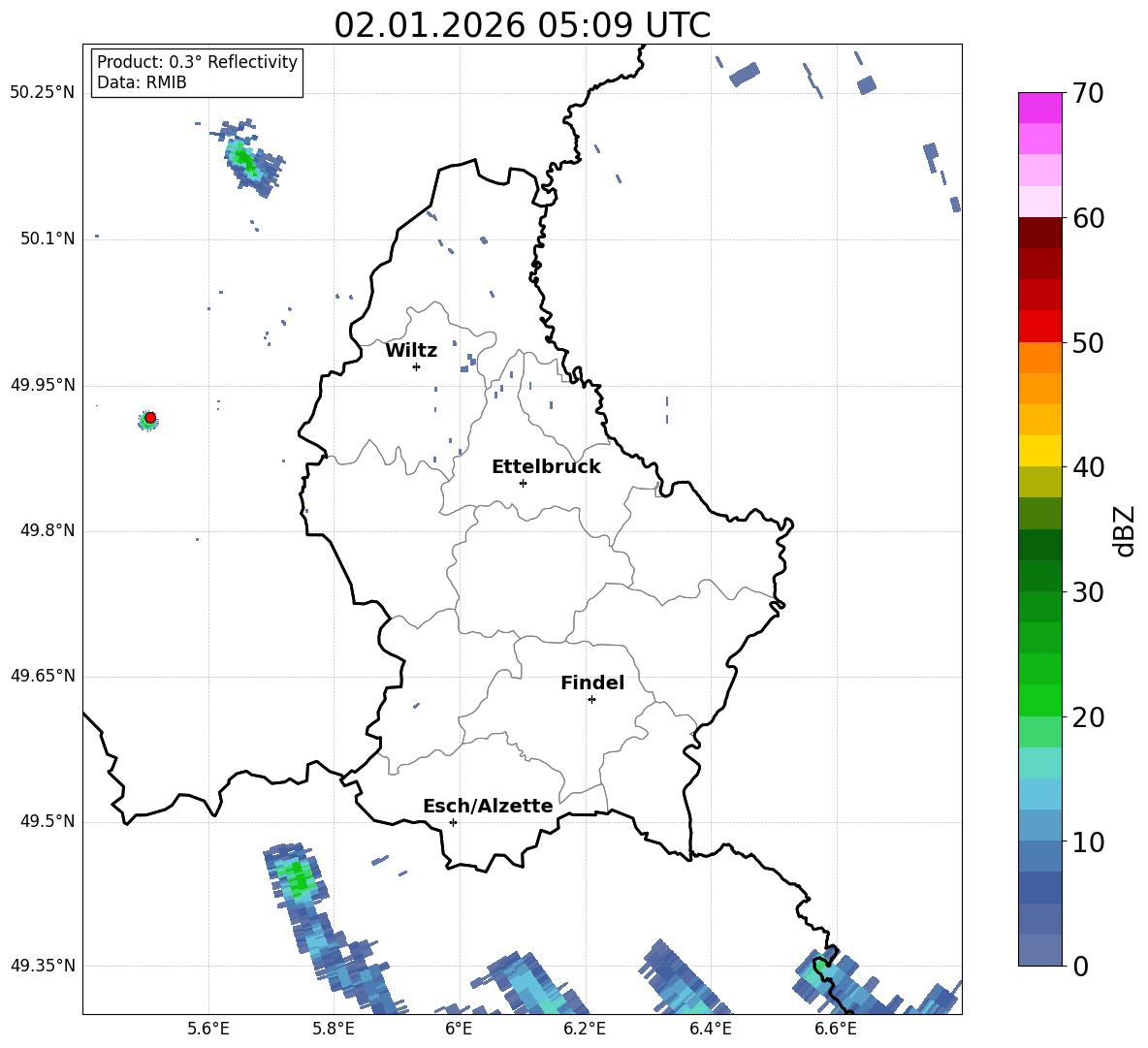Click the colorbar label 0
This screenshot has height=1048, width=1148.
click(1080, 967)
